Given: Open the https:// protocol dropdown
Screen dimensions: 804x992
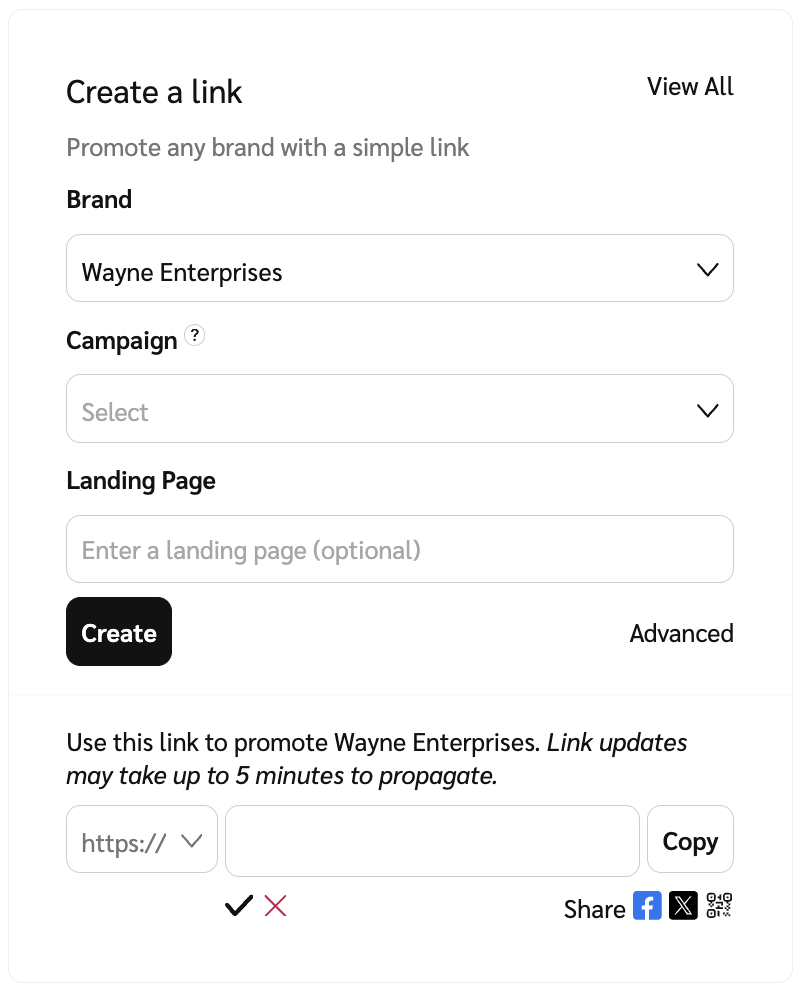Looking at the screenshot, I should pyautogui.click(x=141, y=841).
